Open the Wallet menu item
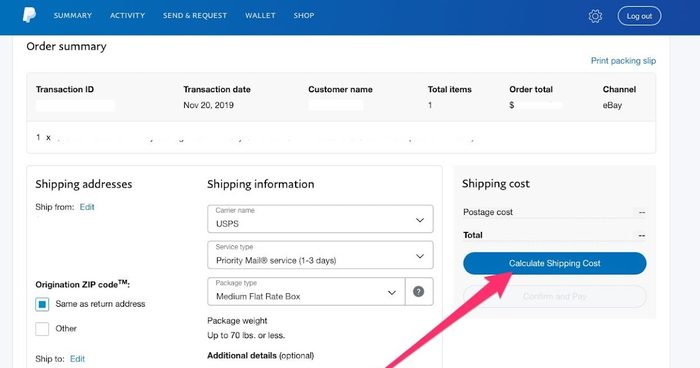 (260, 15)
